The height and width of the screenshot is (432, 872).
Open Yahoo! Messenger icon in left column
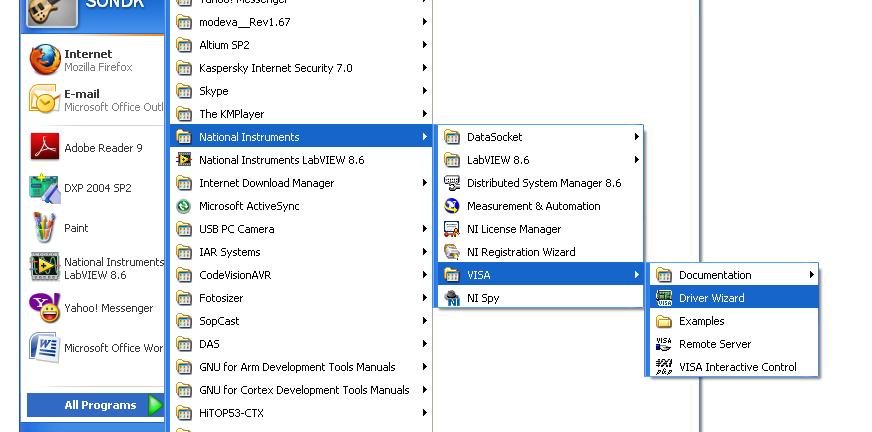[x=44, y=307]
